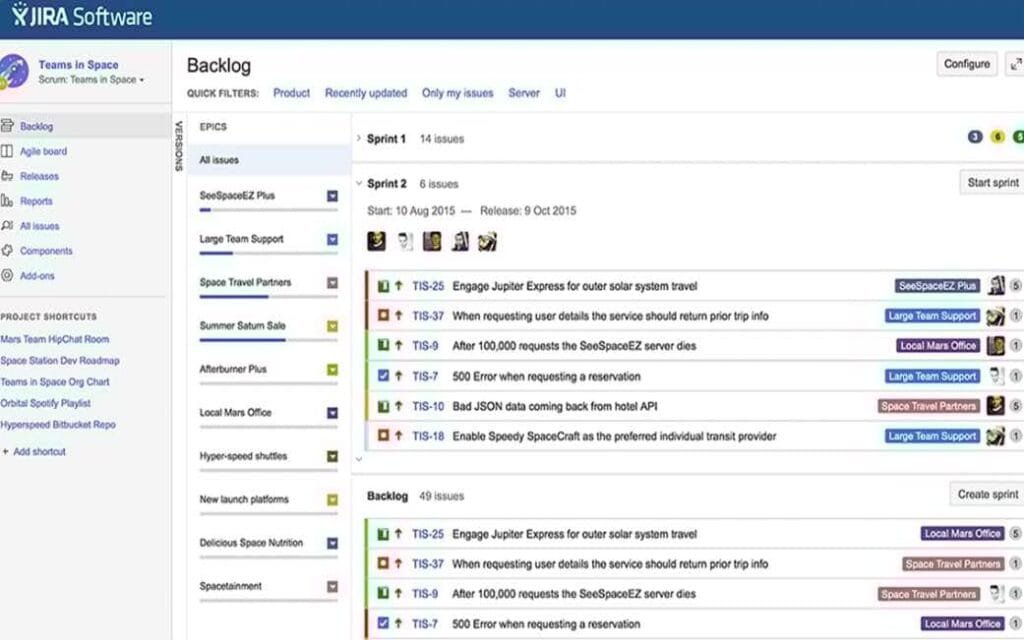This screenshot has width=1024, height=640.
Task: Click SeeSpaceEZ Plus epic label on TIS-25
Action: coord(937,286)
